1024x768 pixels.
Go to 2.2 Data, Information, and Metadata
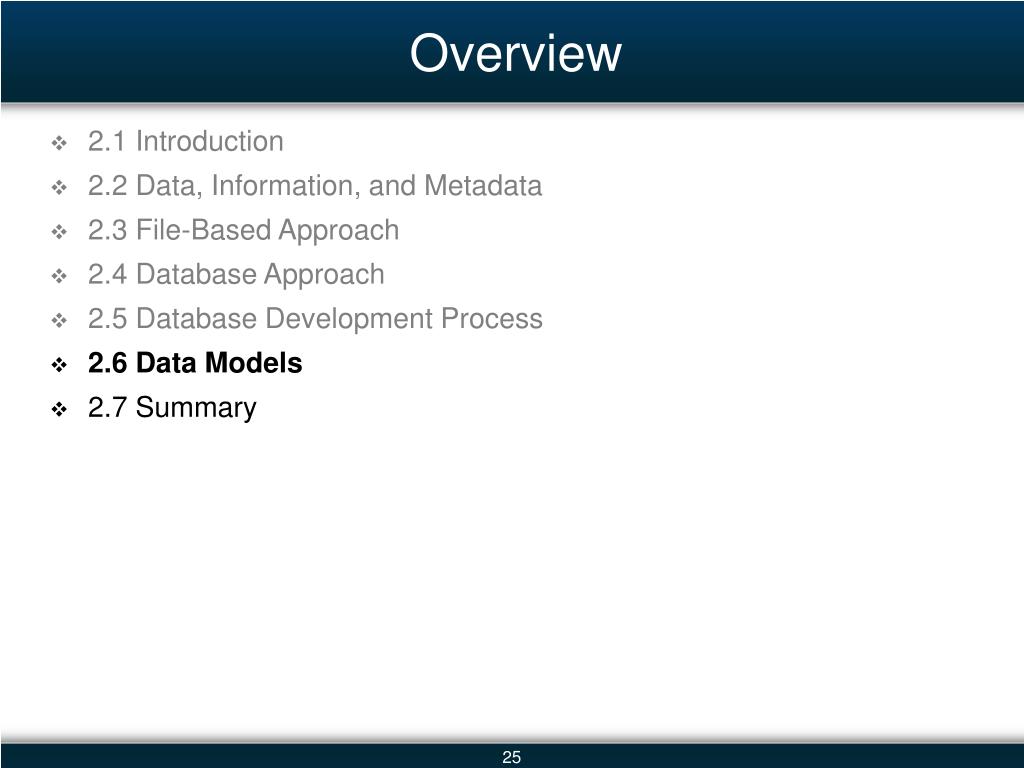pyautogui.click(x=315, y=185)
